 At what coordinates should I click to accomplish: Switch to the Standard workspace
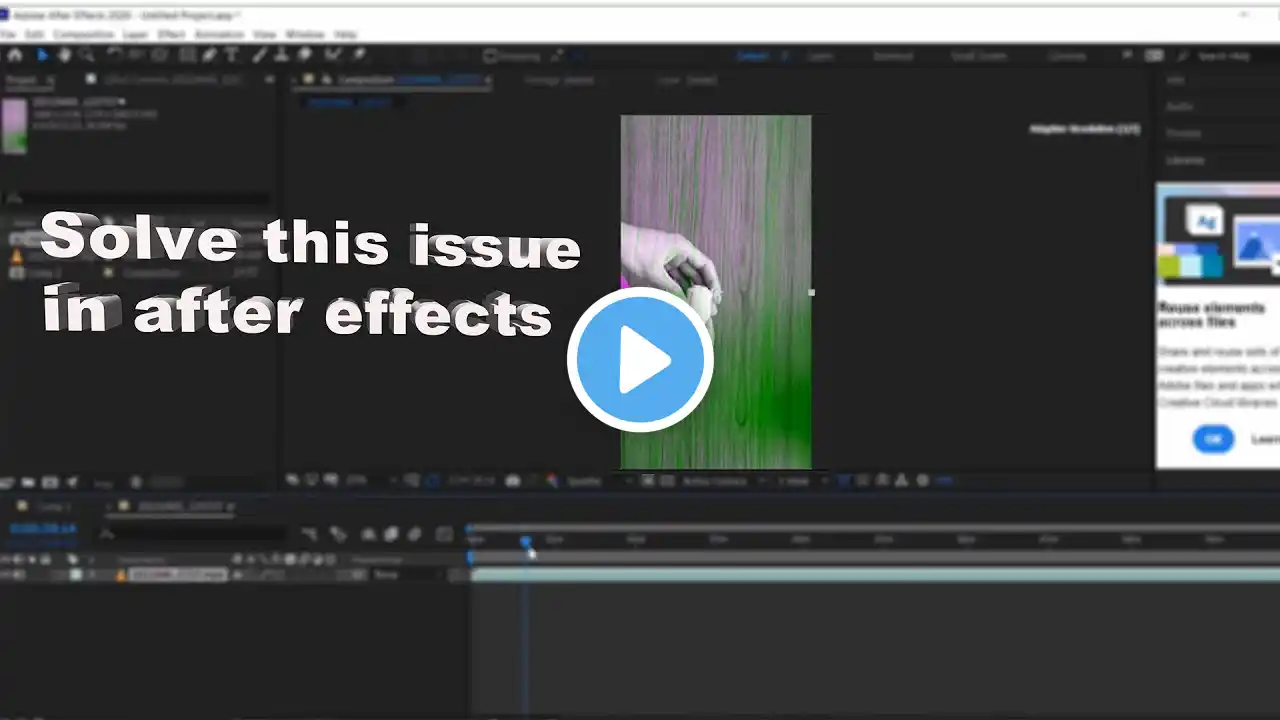point(893,57)
